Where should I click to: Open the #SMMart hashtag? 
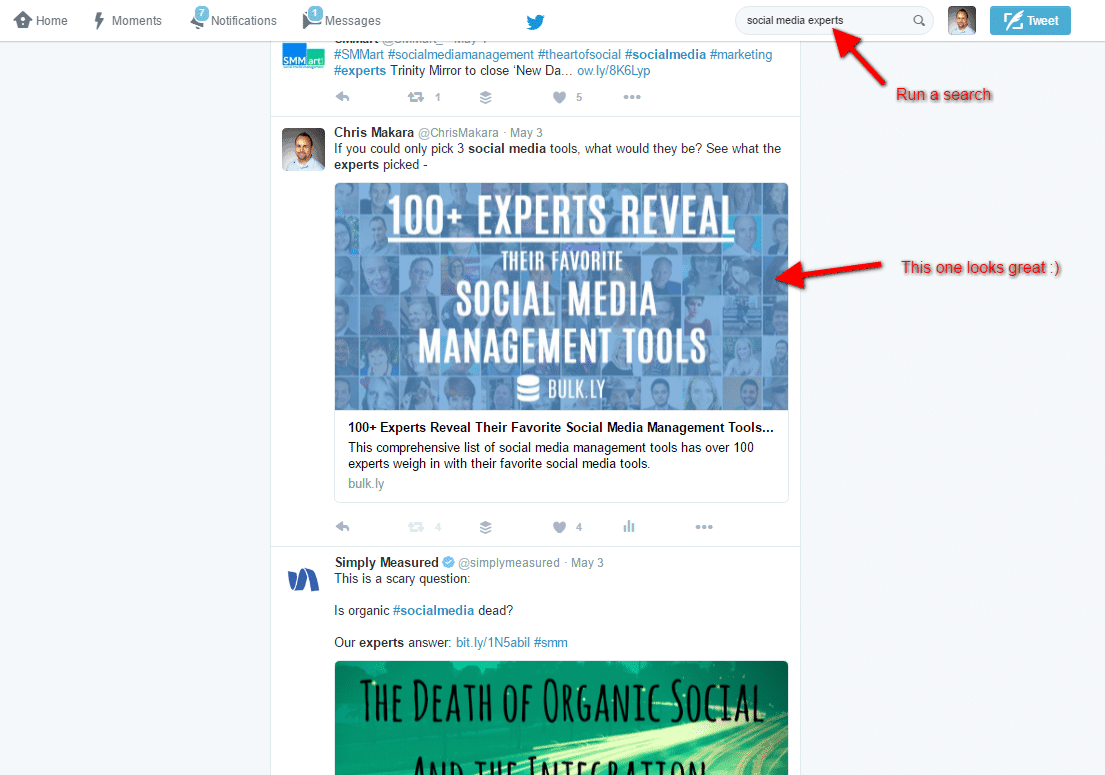pyautogui.click(x=359, y=55)
